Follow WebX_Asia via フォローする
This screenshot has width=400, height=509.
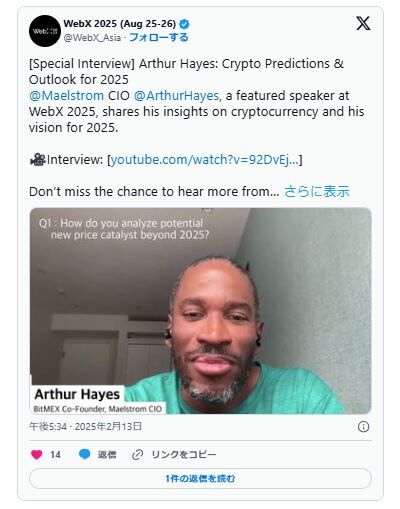[x=159, y=37]
